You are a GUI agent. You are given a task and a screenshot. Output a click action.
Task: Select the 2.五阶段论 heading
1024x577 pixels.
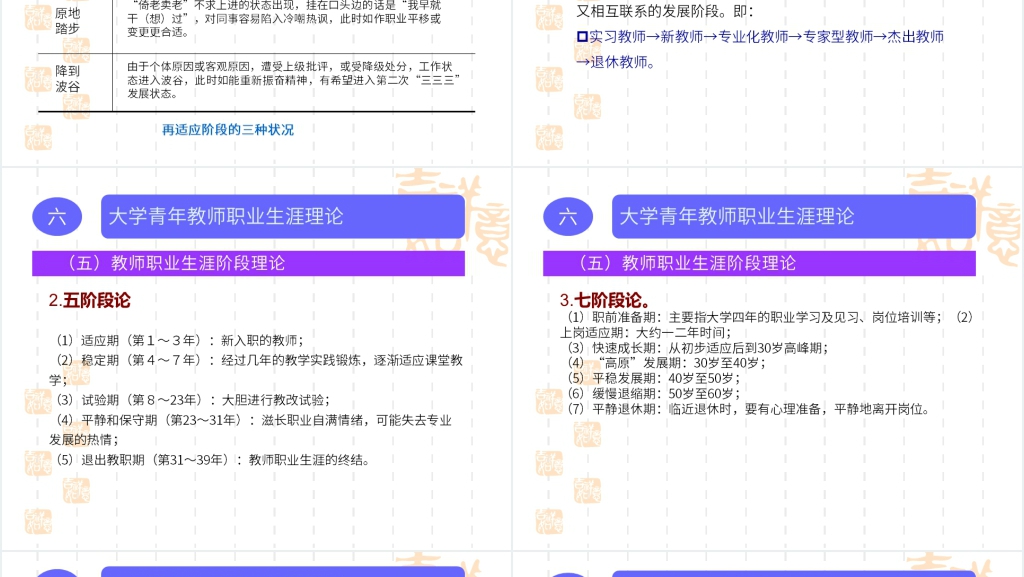90,300
